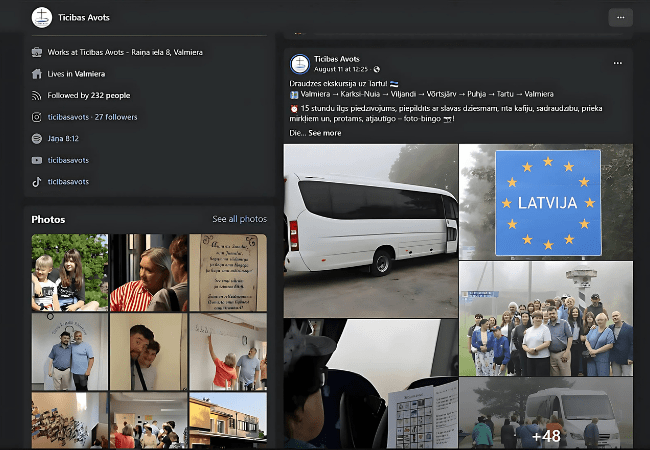The width and height of the screenshot is (650, 450).
Task: Click the Followed by 232 people icon
Action: pyautogui.click(x=37, y=96)
